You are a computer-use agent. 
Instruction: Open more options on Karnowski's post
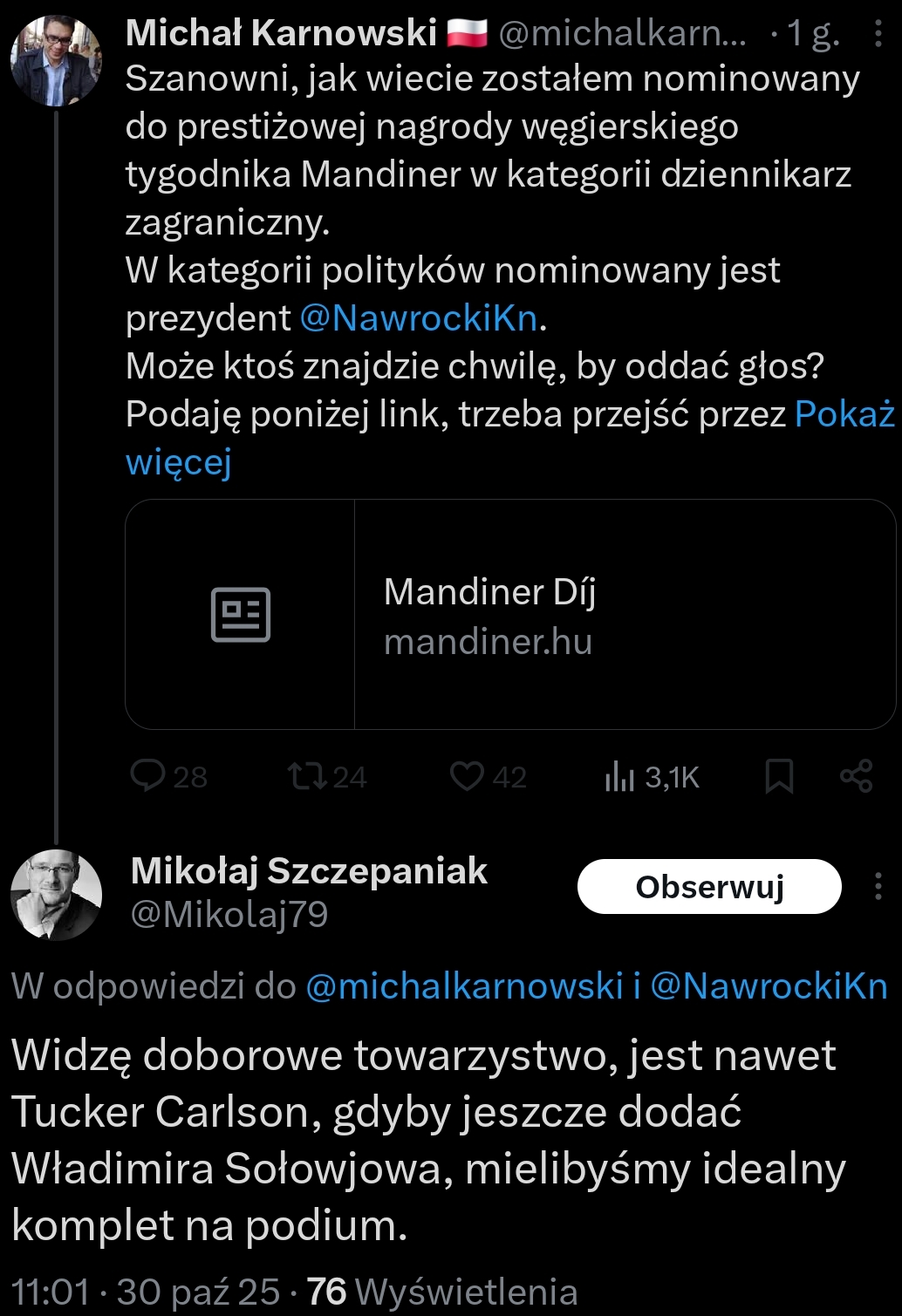[x=878, y=33]
